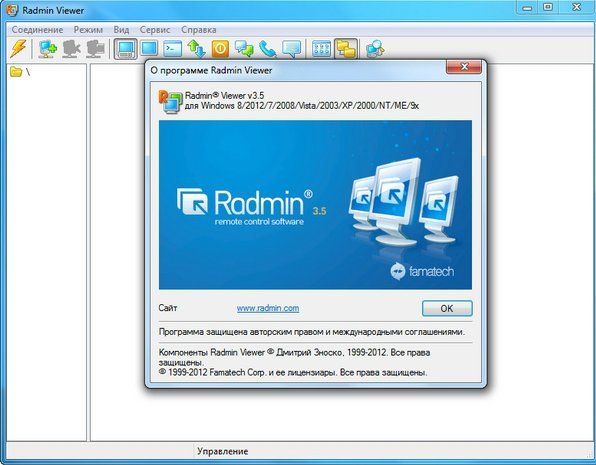The image size is (596, 465).
Task: Open the Соединение menu
Action: tap(37, 30)
